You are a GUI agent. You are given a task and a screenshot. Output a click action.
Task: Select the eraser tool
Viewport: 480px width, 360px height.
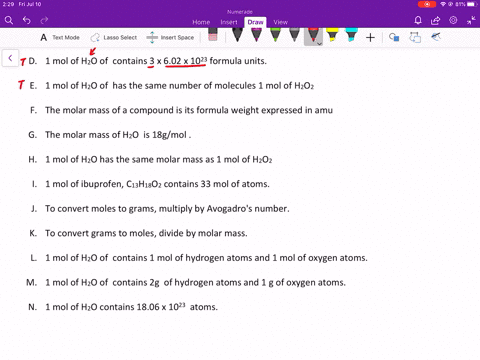tap(213, 35)
